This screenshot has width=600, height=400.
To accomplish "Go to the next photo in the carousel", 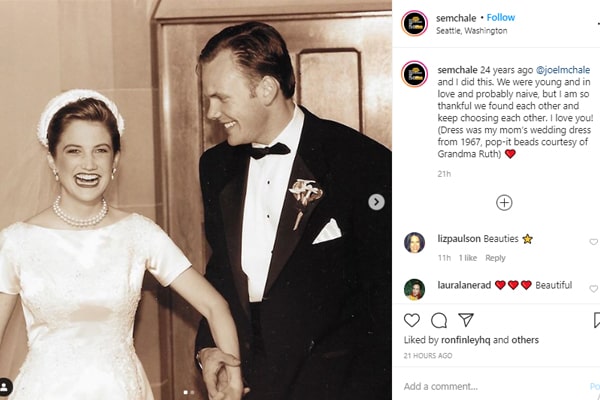I will coord(376,202).
